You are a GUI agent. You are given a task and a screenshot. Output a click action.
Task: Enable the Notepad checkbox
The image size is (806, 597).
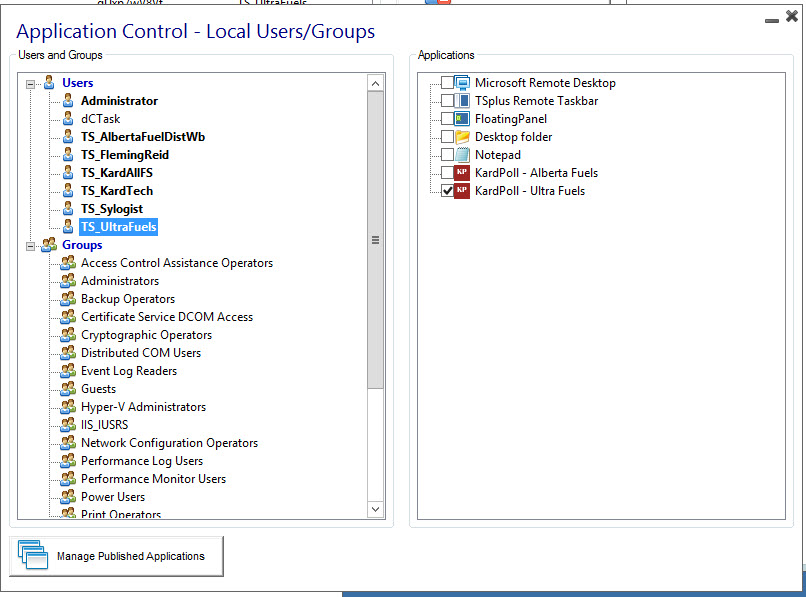447,155
